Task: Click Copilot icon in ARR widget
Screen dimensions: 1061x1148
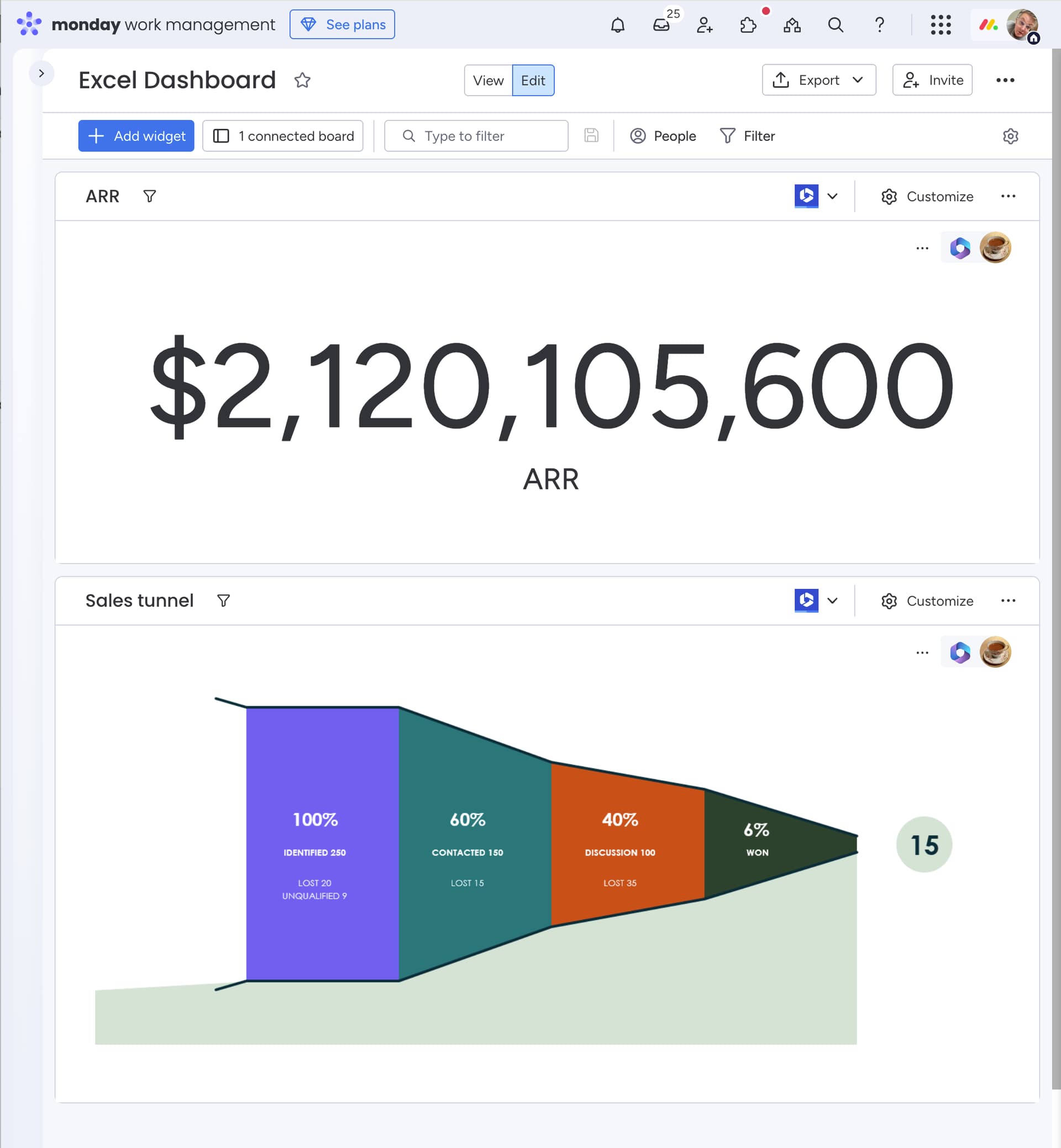Action: [959, 248]
